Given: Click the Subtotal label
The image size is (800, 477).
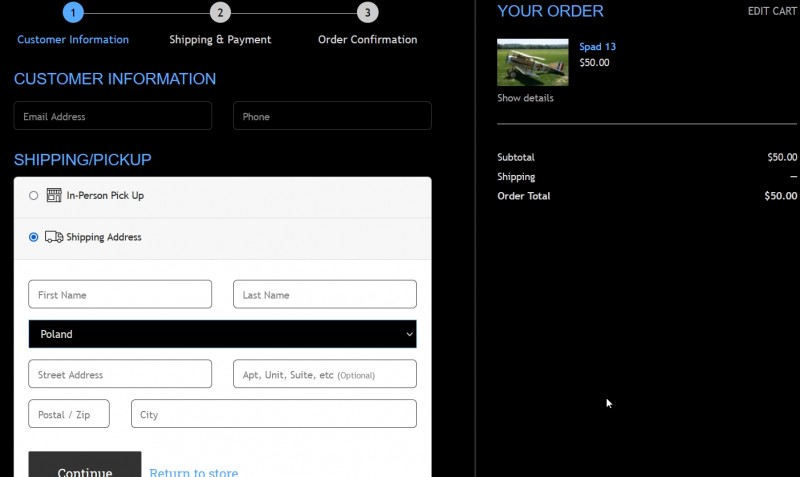Looking at the screenshot, I should 516,157.
